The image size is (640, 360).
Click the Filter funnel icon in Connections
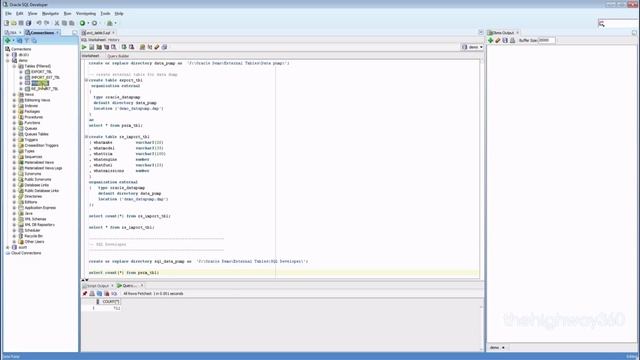tap(27, 40)
